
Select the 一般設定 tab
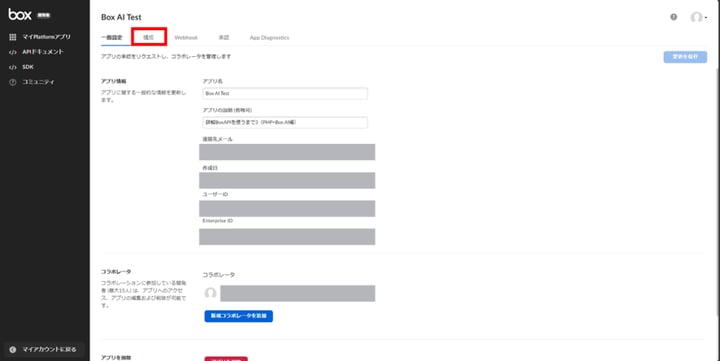[112, 38]
